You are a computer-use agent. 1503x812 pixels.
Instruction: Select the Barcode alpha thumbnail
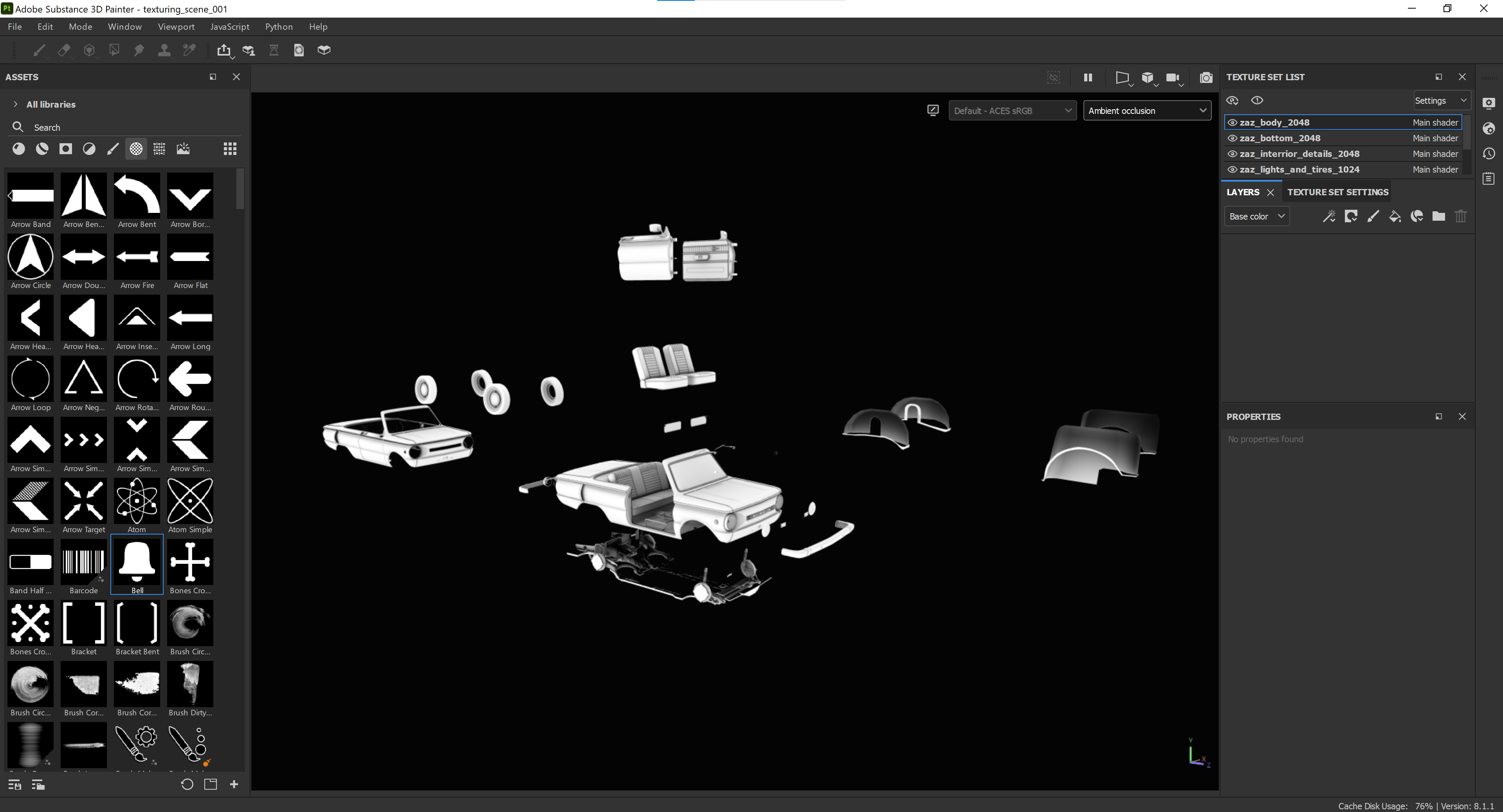point(83,562)
